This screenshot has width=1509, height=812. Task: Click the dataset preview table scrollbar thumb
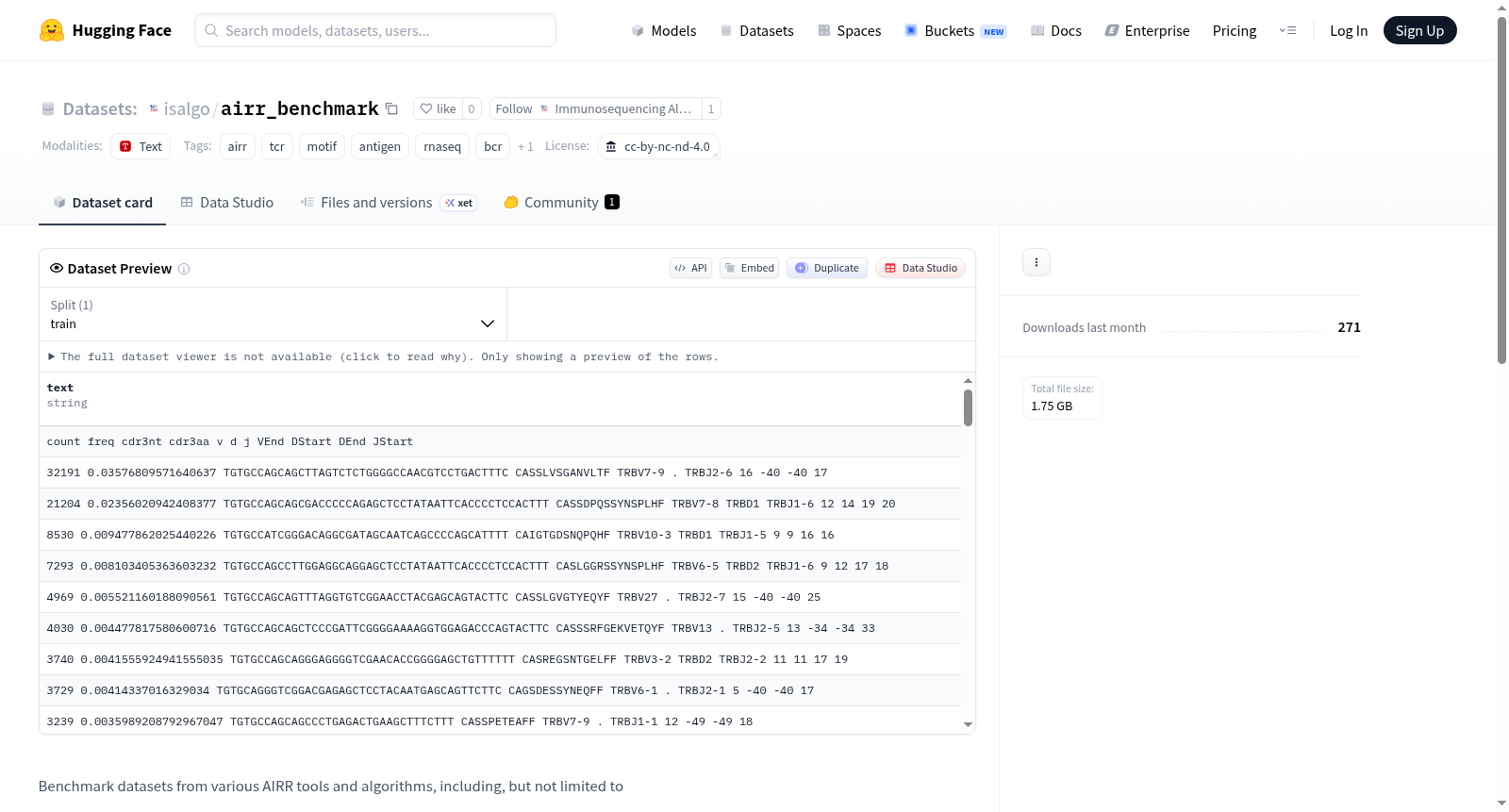[968, 407]
